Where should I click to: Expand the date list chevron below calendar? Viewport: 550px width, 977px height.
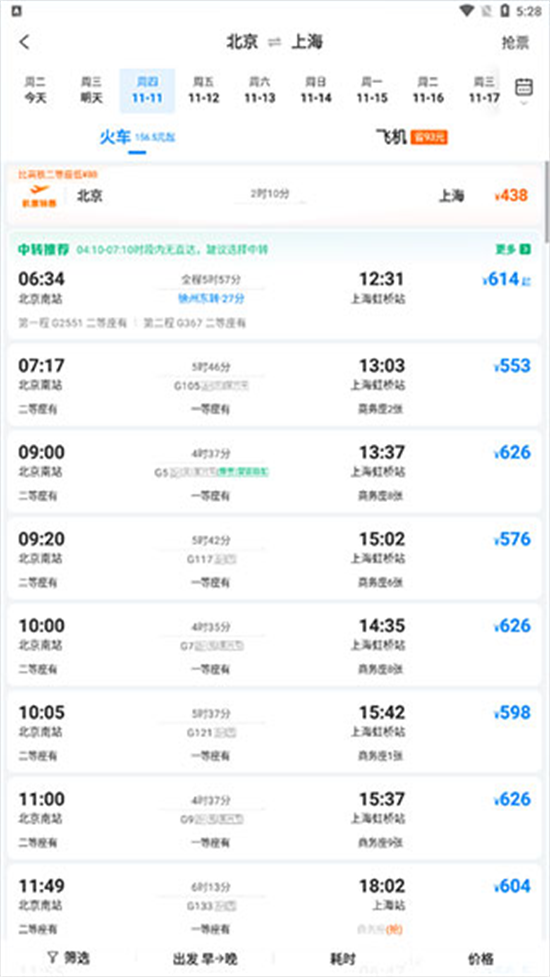point(524,103)
